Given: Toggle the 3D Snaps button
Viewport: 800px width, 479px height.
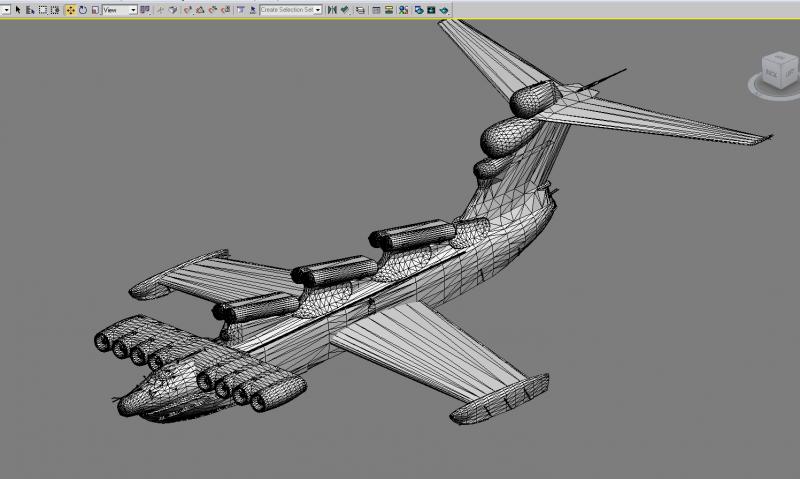Looking at the screenshot, I should tap(188, 10).
